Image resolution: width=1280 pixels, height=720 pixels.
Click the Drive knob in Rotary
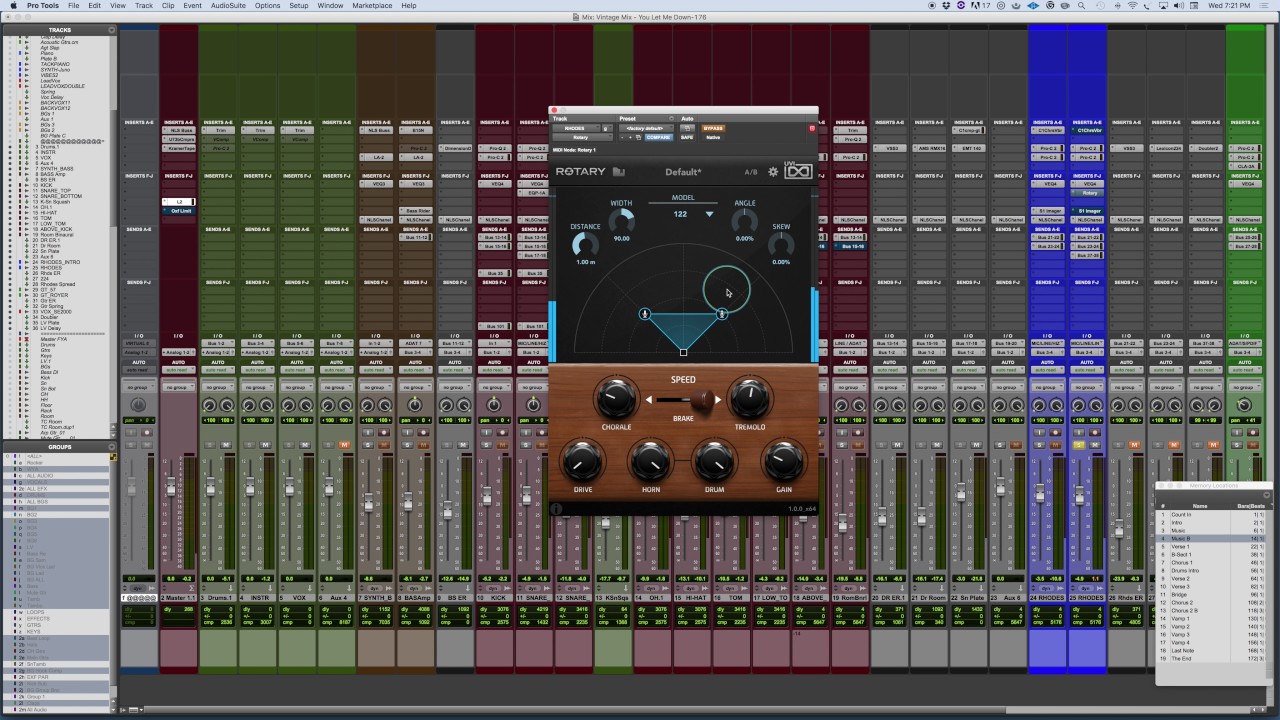point(582,461)
